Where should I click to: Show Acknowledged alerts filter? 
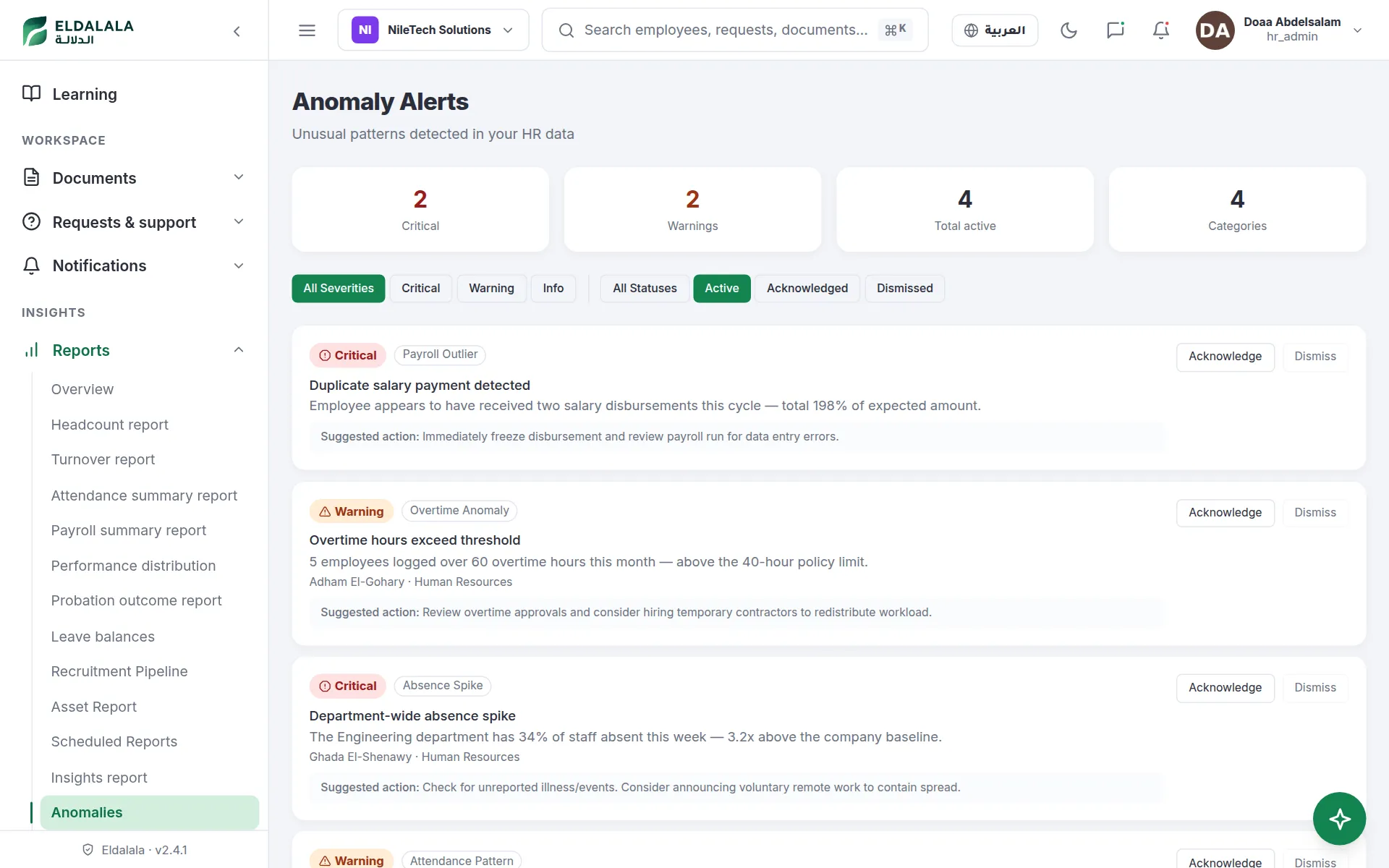[x=807, y=289]
